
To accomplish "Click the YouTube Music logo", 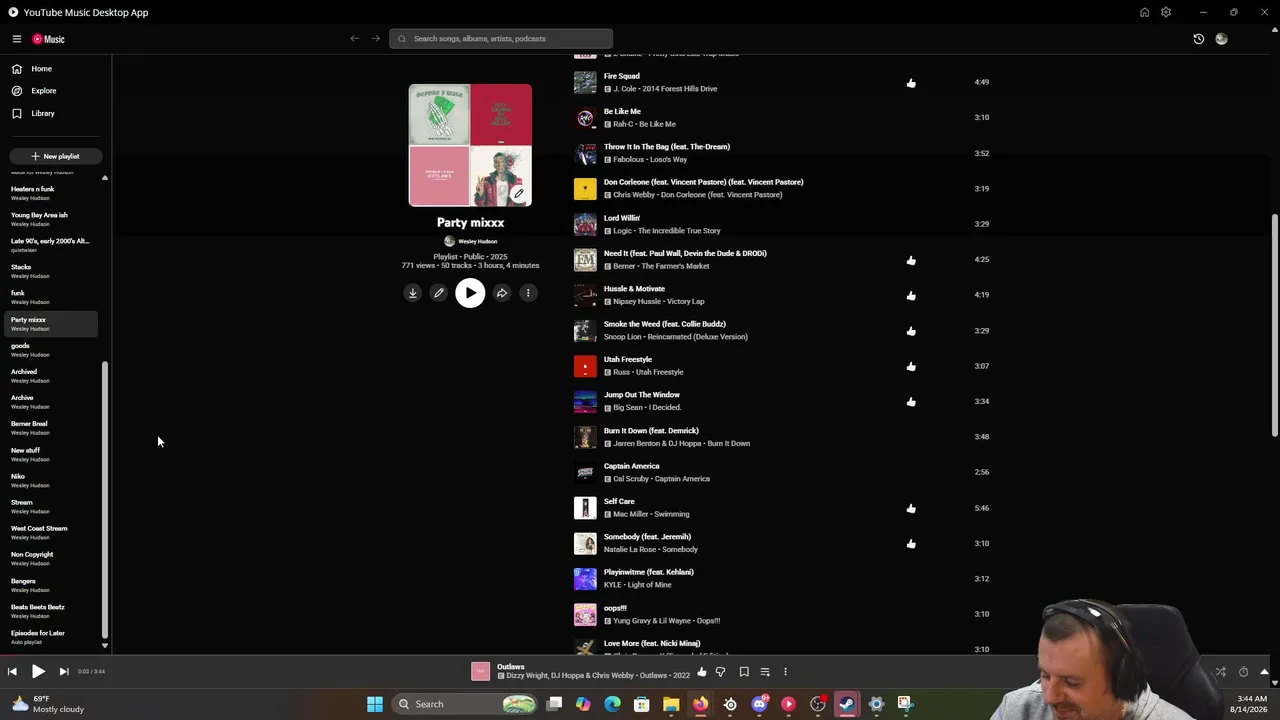I will pyautogui.click(x=48, y=39).
